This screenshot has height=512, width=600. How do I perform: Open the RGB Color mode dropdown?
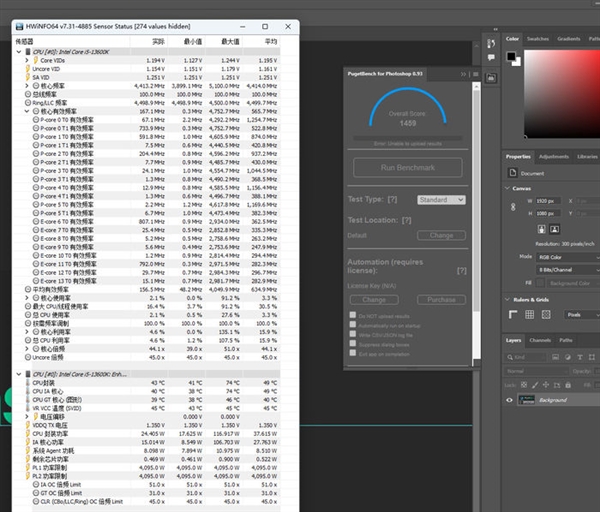pos(565,256)
